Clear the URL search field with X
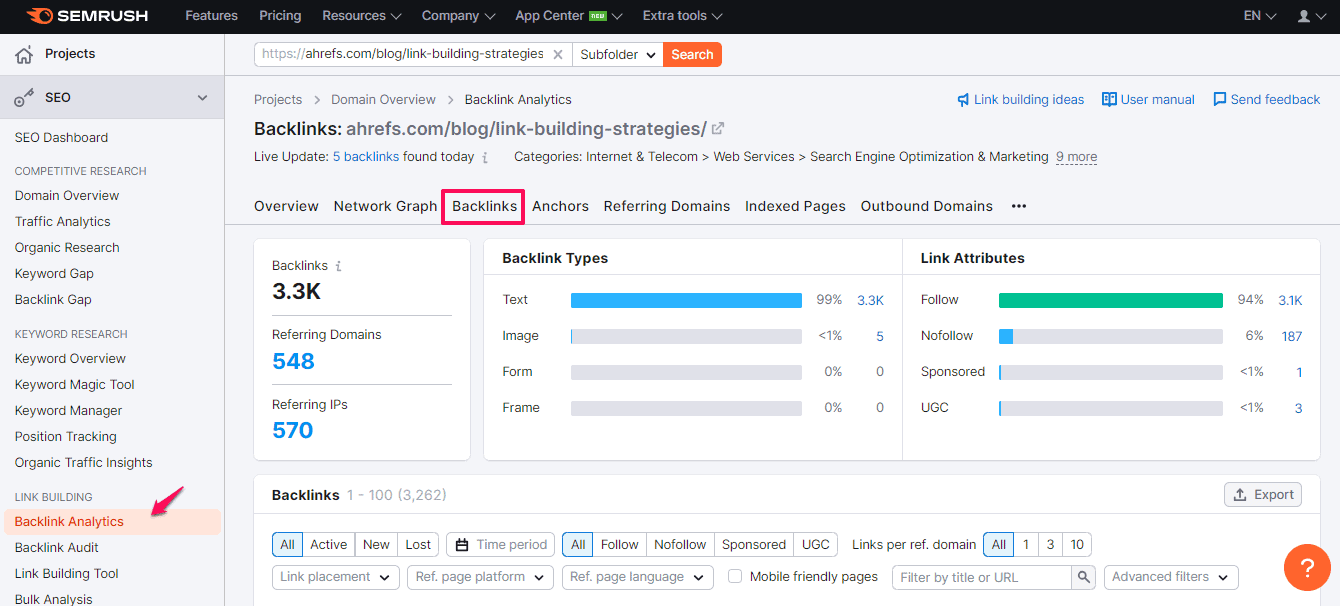This screenshot has height=606, width=1340. pyautogui.click(x=558, y=55)
